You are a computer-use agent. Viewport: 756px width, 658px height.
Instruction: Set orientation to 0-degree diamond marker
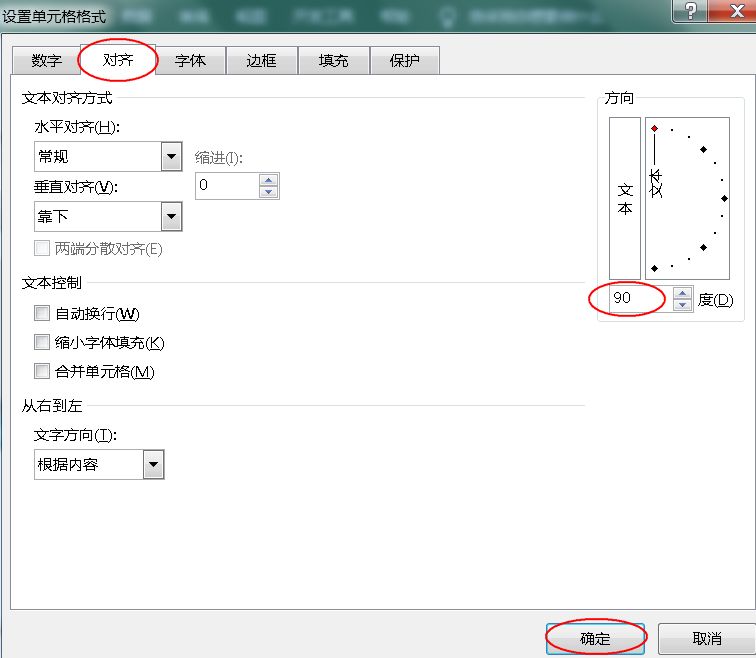coord(724,199)
